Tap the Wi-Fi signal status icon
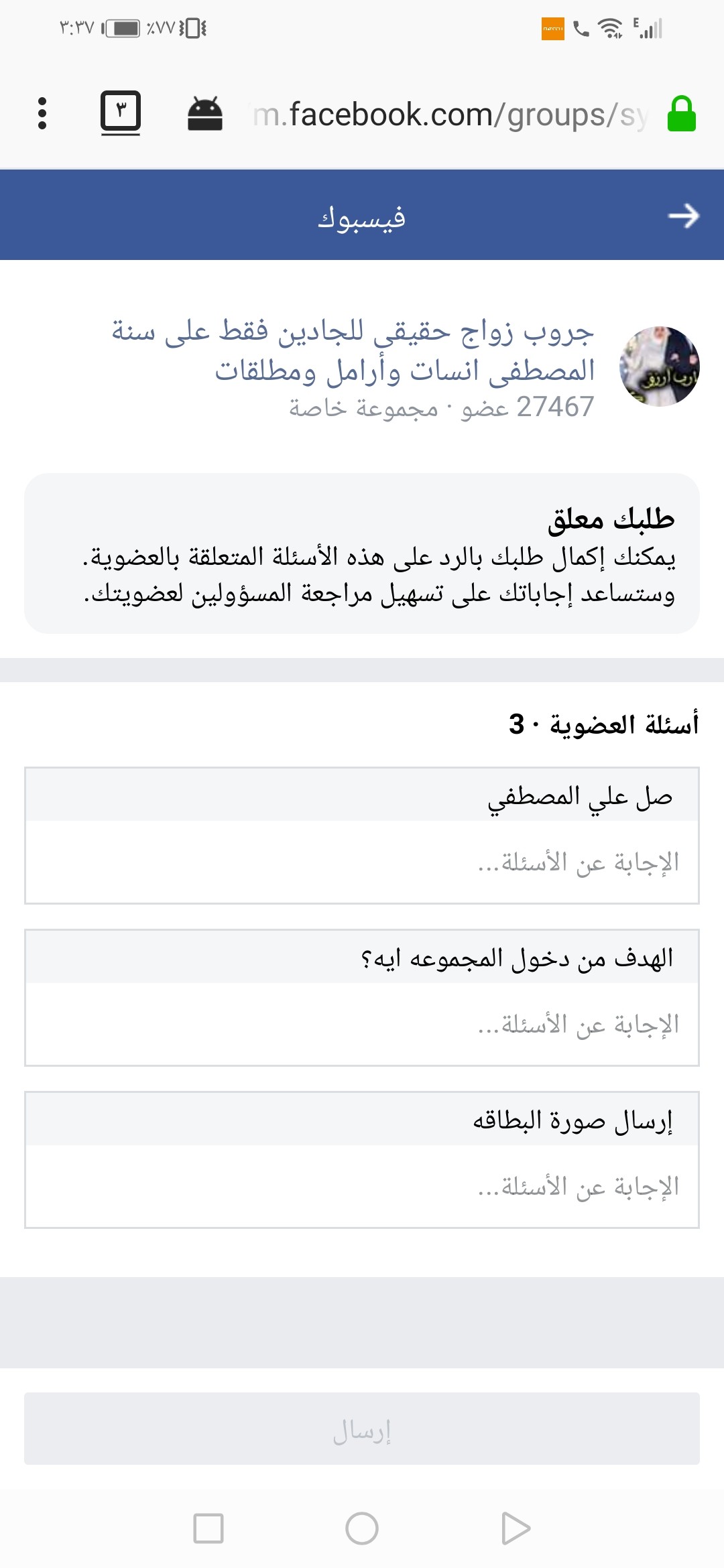The height and width of the screenshot is (1568, 724). coord(610,29)
